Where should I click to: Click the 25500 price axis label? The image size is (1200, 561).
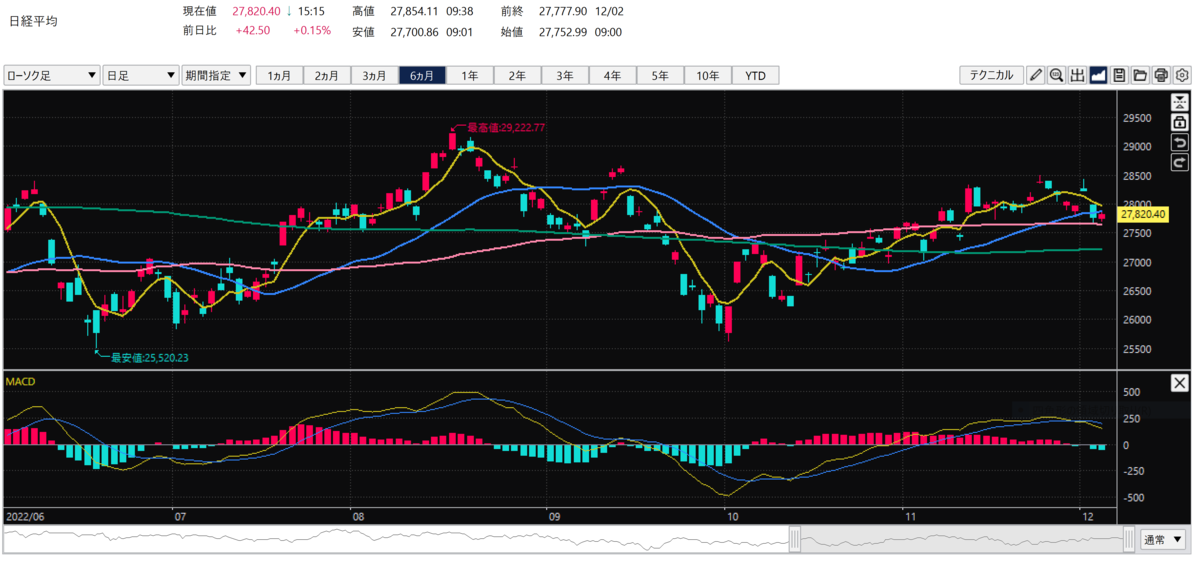pyautogui.click(x=1139, y=349)
